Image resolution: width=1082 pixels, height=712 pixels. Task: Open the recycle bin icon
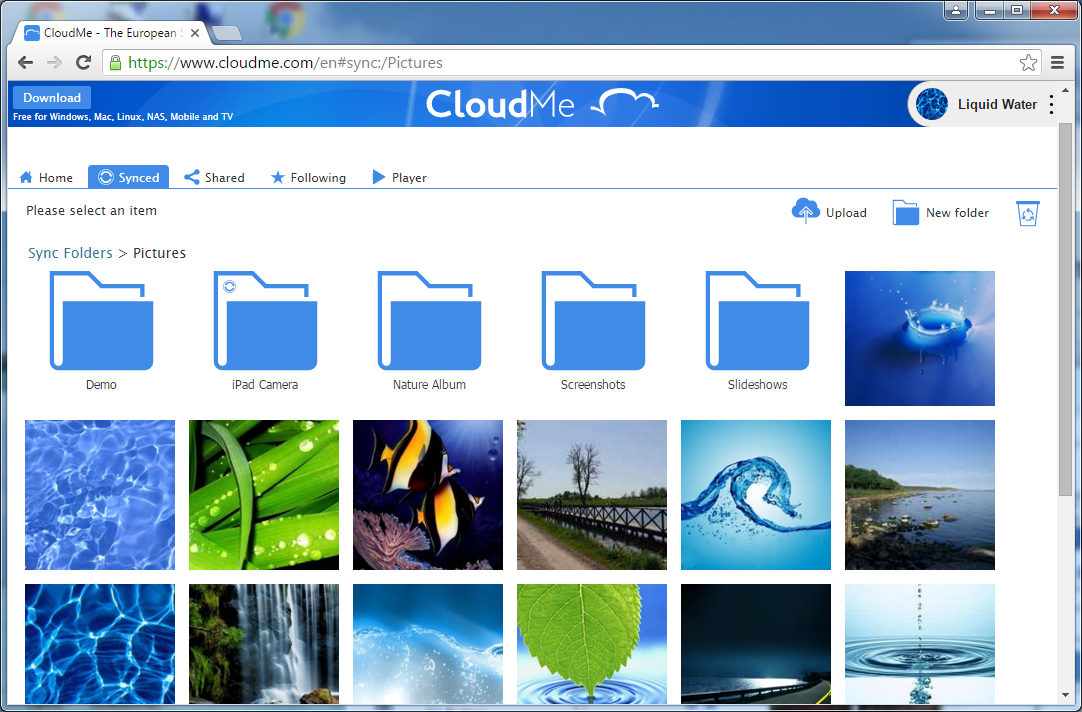pos(1027,213)
